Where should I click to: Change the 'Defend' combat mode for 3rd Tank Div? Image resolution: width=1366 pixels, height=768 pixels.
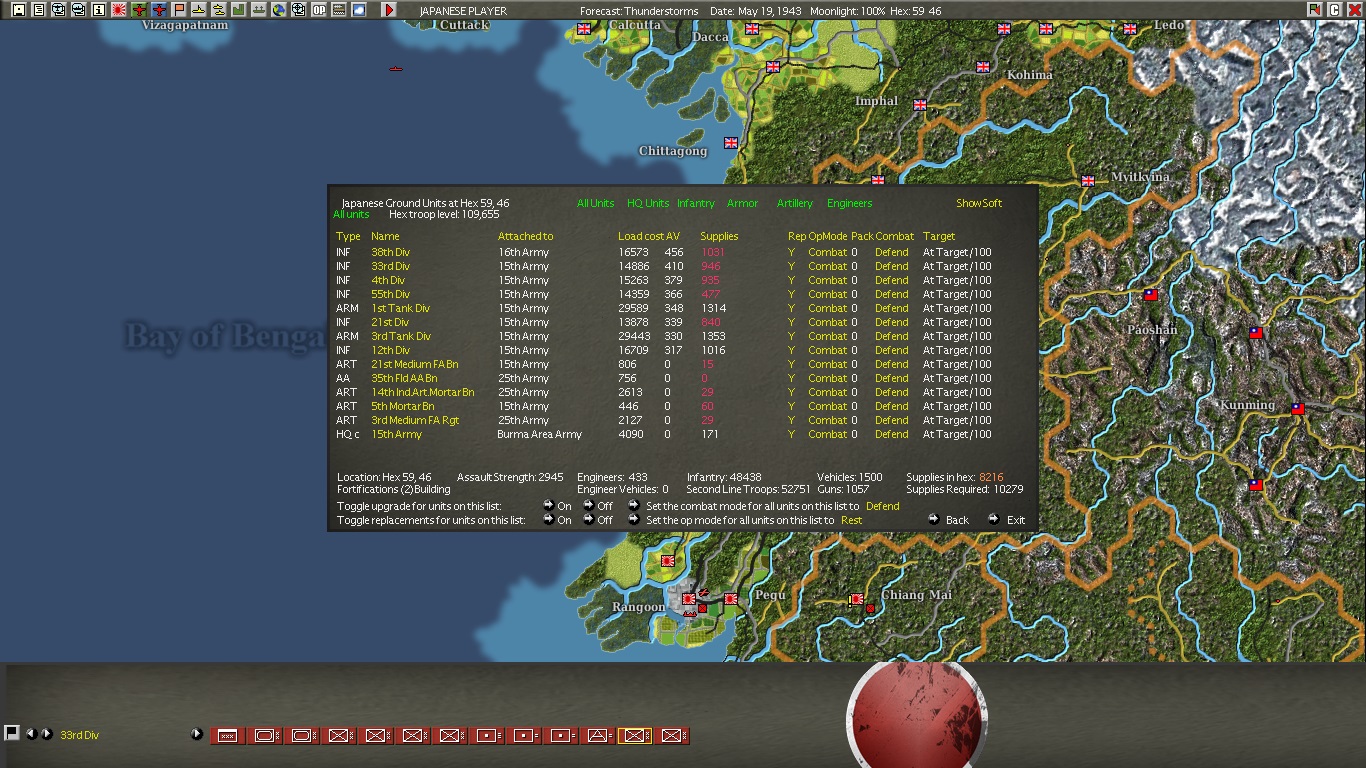[892, 337]
